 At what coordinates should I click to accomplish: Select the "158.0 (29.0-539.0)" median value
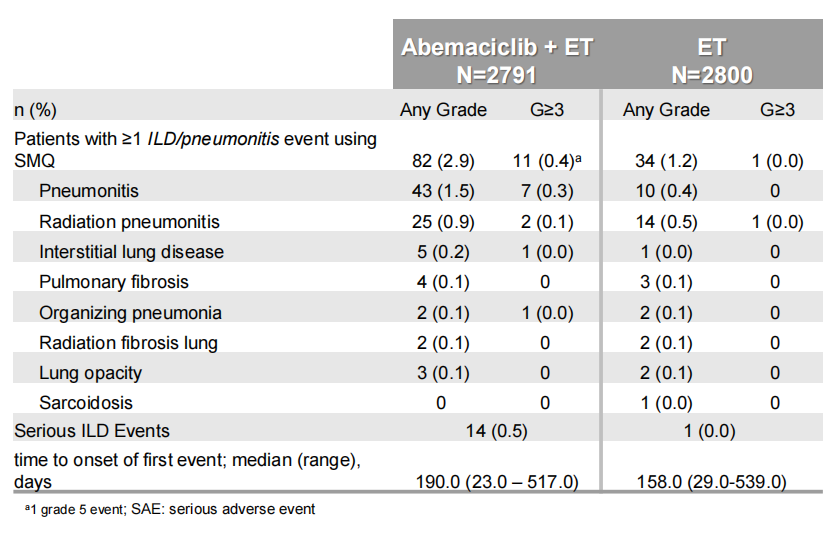[711, 482]
